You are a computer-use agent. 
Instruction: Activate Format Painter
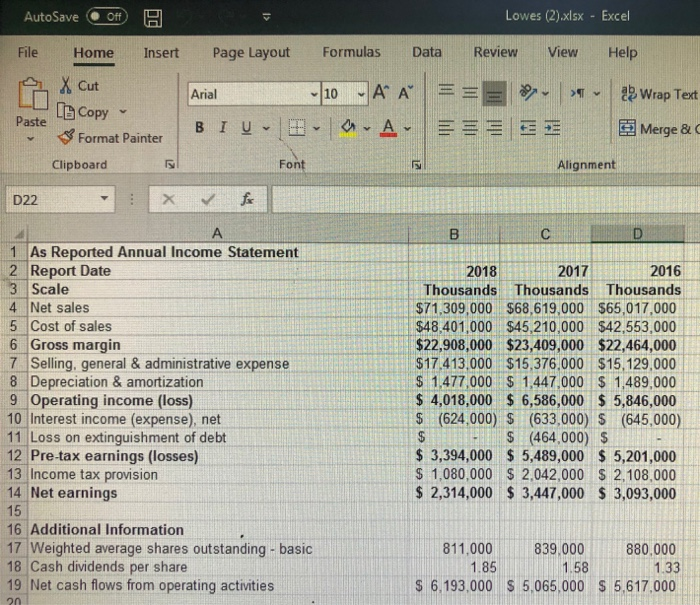point(110,138)
